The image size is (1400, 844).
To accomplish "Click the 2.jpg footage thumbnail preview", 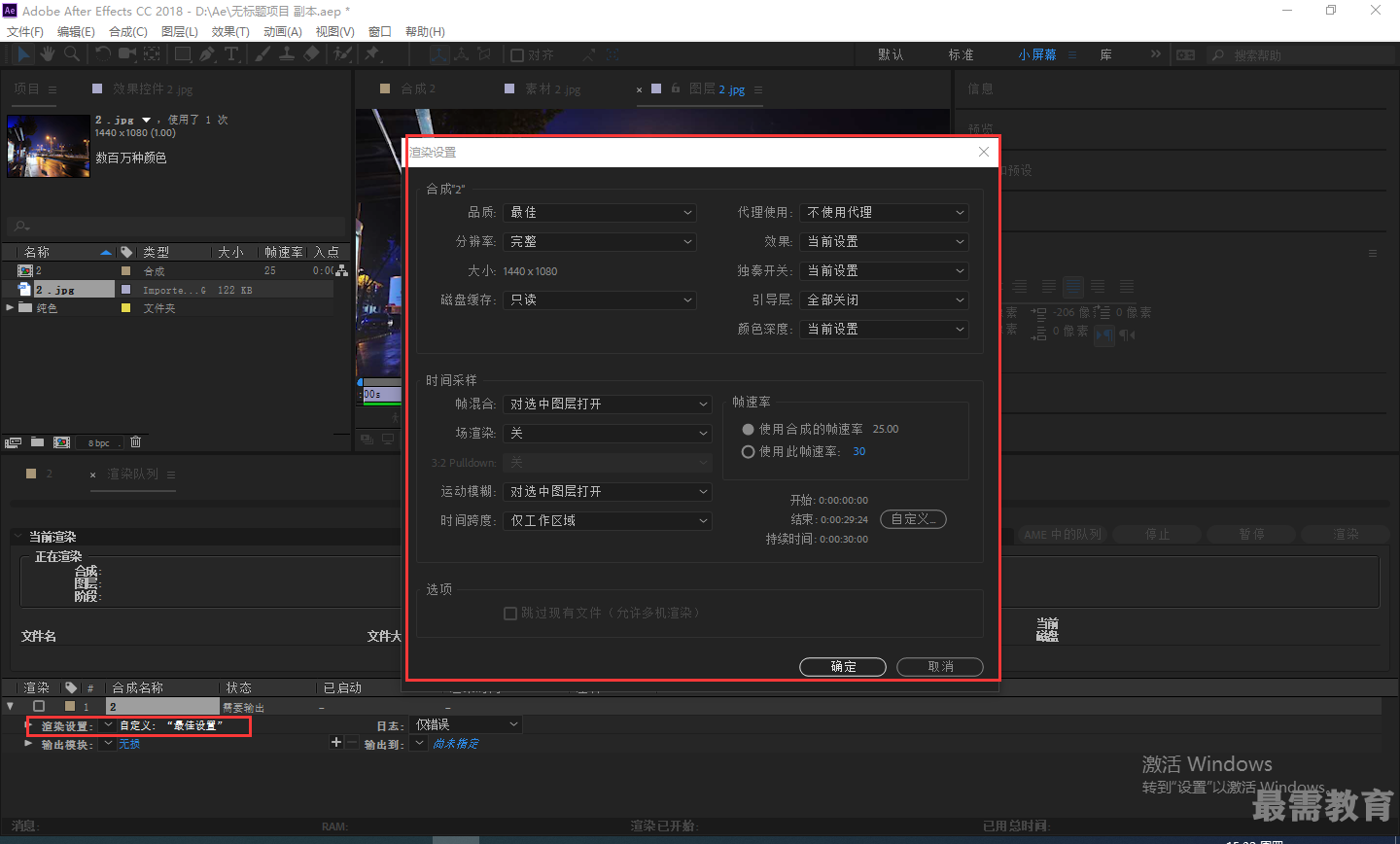I will (x=48, y=146).
